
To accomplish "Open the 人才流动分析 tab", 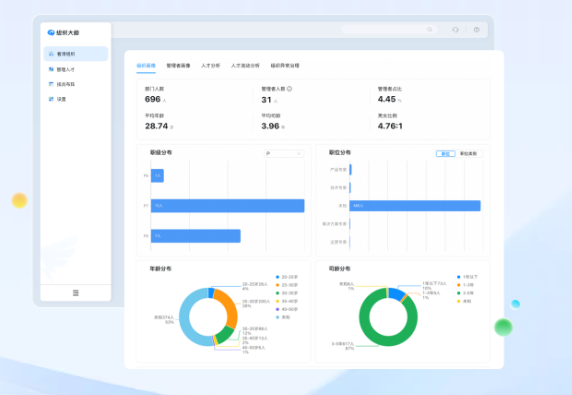I will click(x=245, y=66).
